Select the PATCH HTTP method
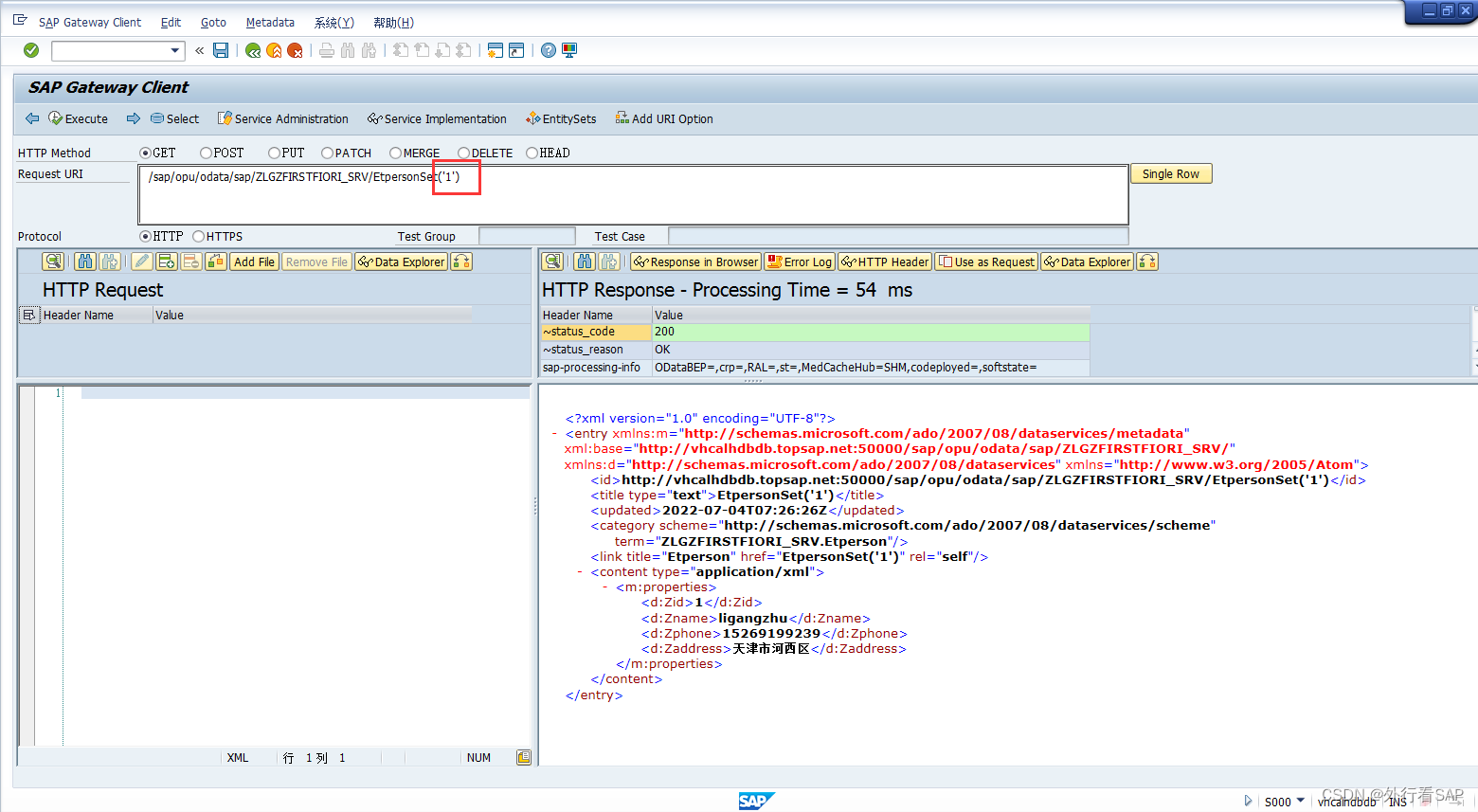The width and height of the screenshot is (1478, 812). [327, 153]
